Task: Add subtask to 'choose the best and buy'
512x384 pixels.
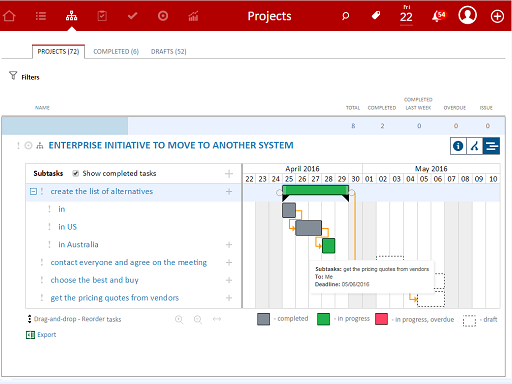Action: (229, 280)
